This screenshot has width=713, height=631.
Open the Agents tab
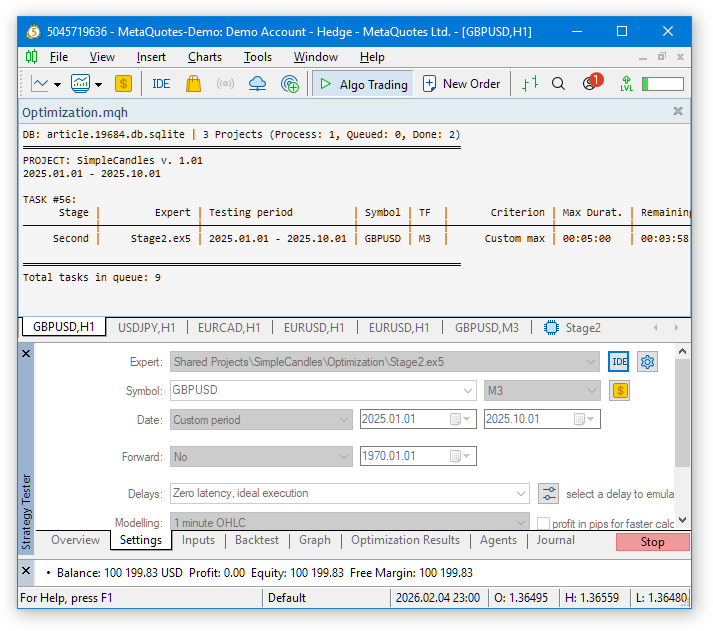click(x=498, y=540)
